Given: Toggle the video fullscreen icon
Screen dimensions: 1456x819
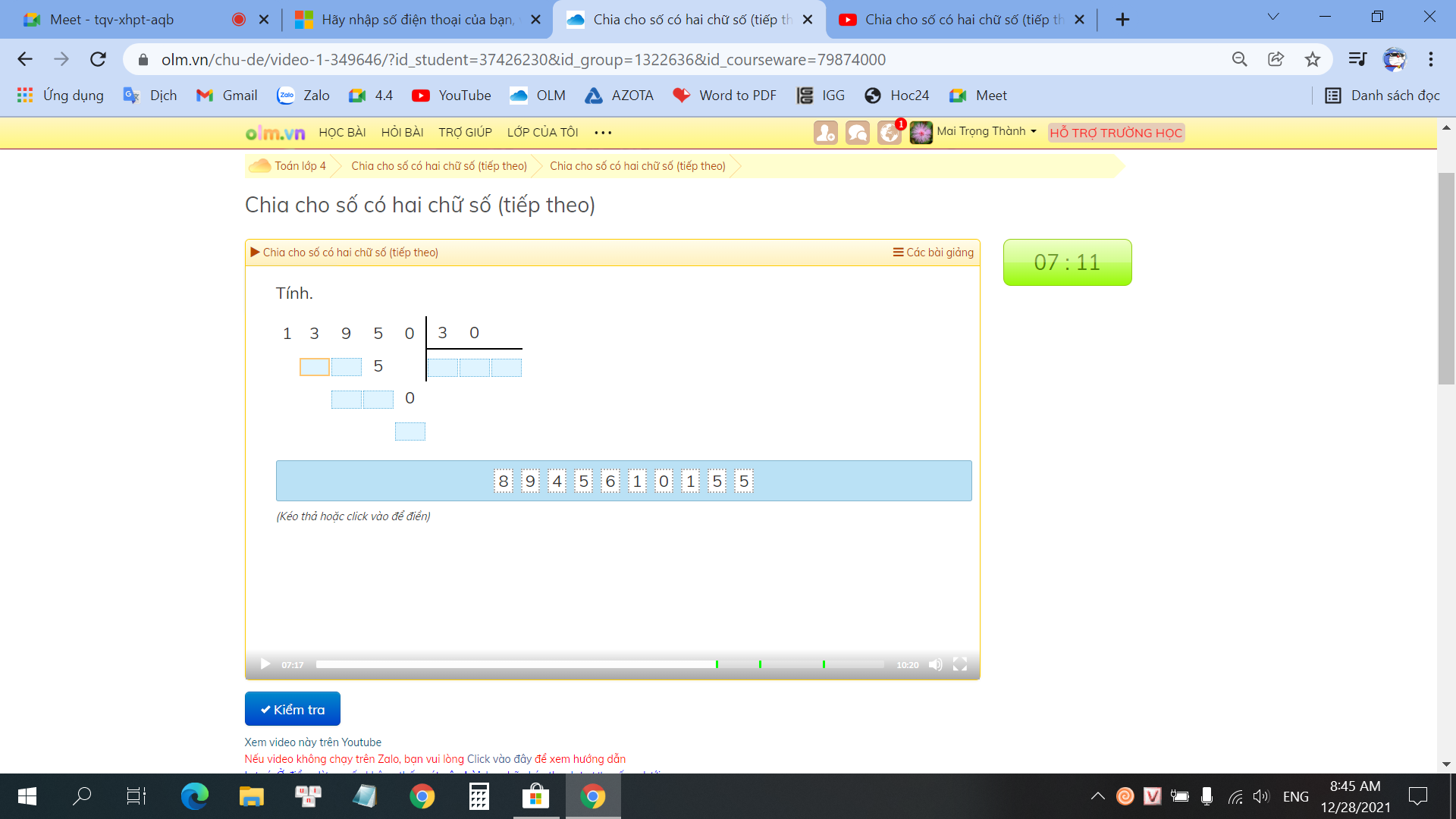Looking at the screenshot, I should [960, 664].
